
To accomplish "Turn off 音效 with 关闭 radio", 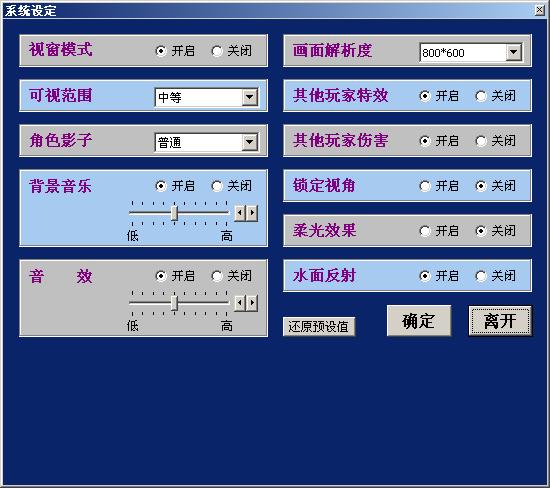I will pos(217,276).
